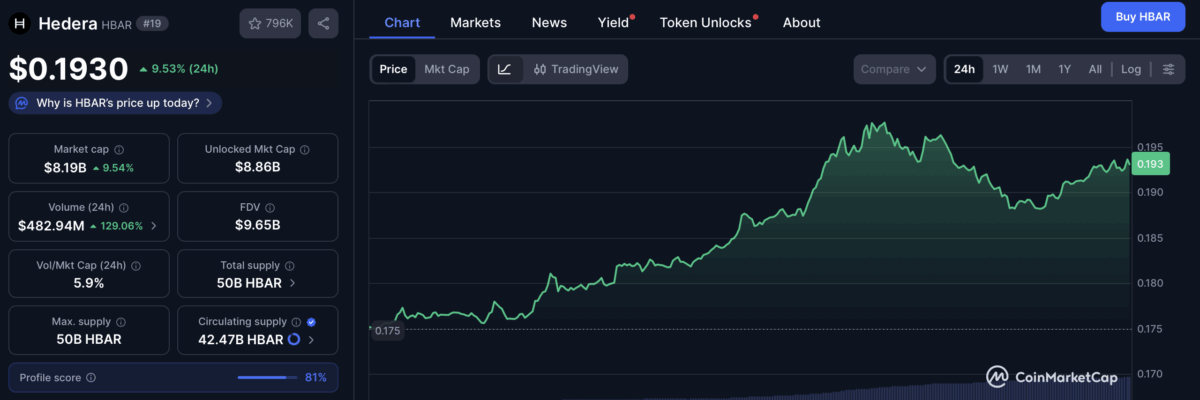Click the info icon beside Market cap
The image size is (1200, 400).
tap(119, 149)
